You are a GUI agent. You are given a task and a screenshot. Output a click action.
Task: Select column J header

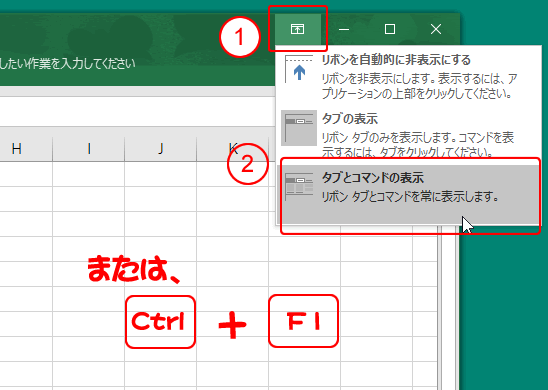(160, 149)
